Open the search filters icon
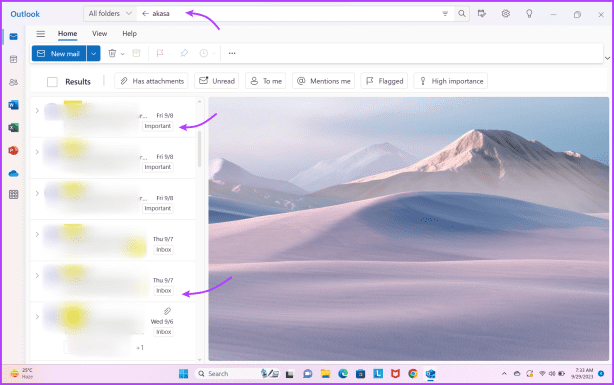Viewport: 614px width, 385px height. coord(445,14)
